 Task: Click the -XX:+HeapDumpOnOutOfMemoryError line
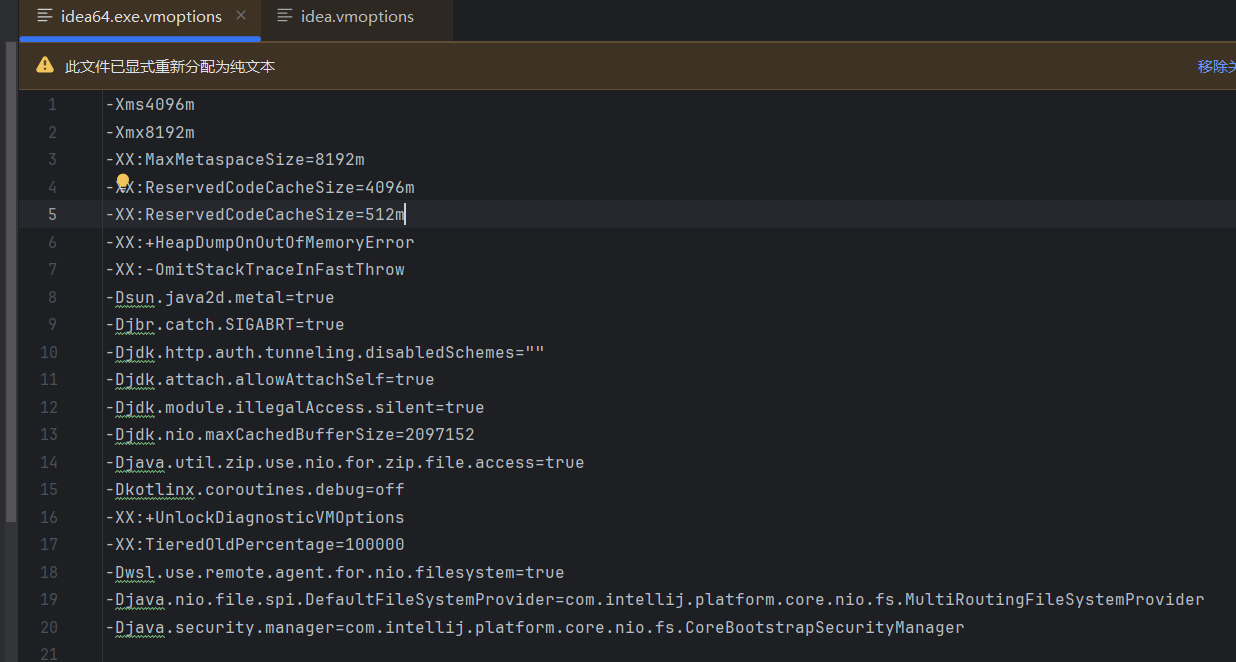[x=258, y=241]
